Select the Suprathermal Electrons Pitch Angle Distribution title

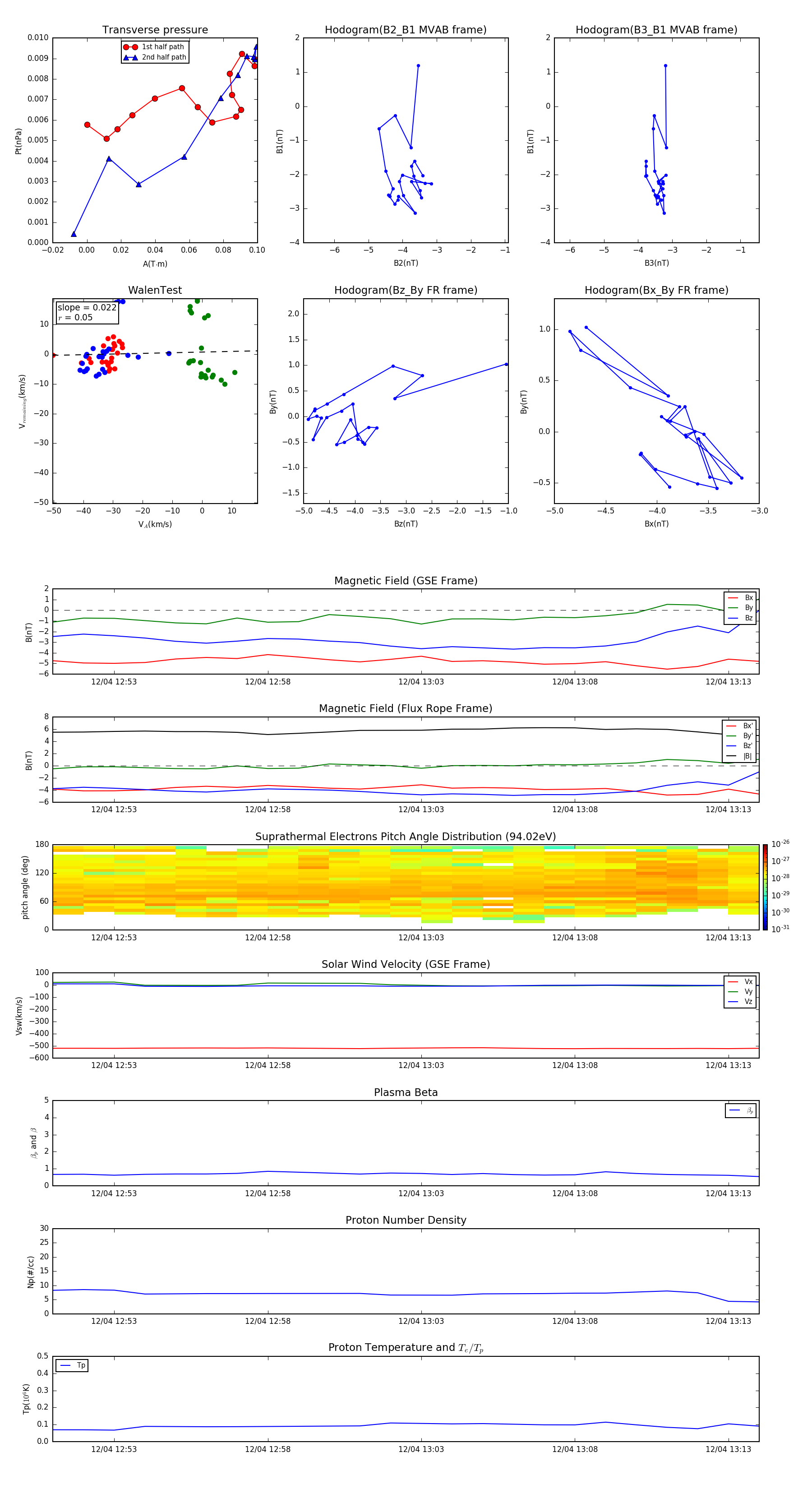pos(406,837)
